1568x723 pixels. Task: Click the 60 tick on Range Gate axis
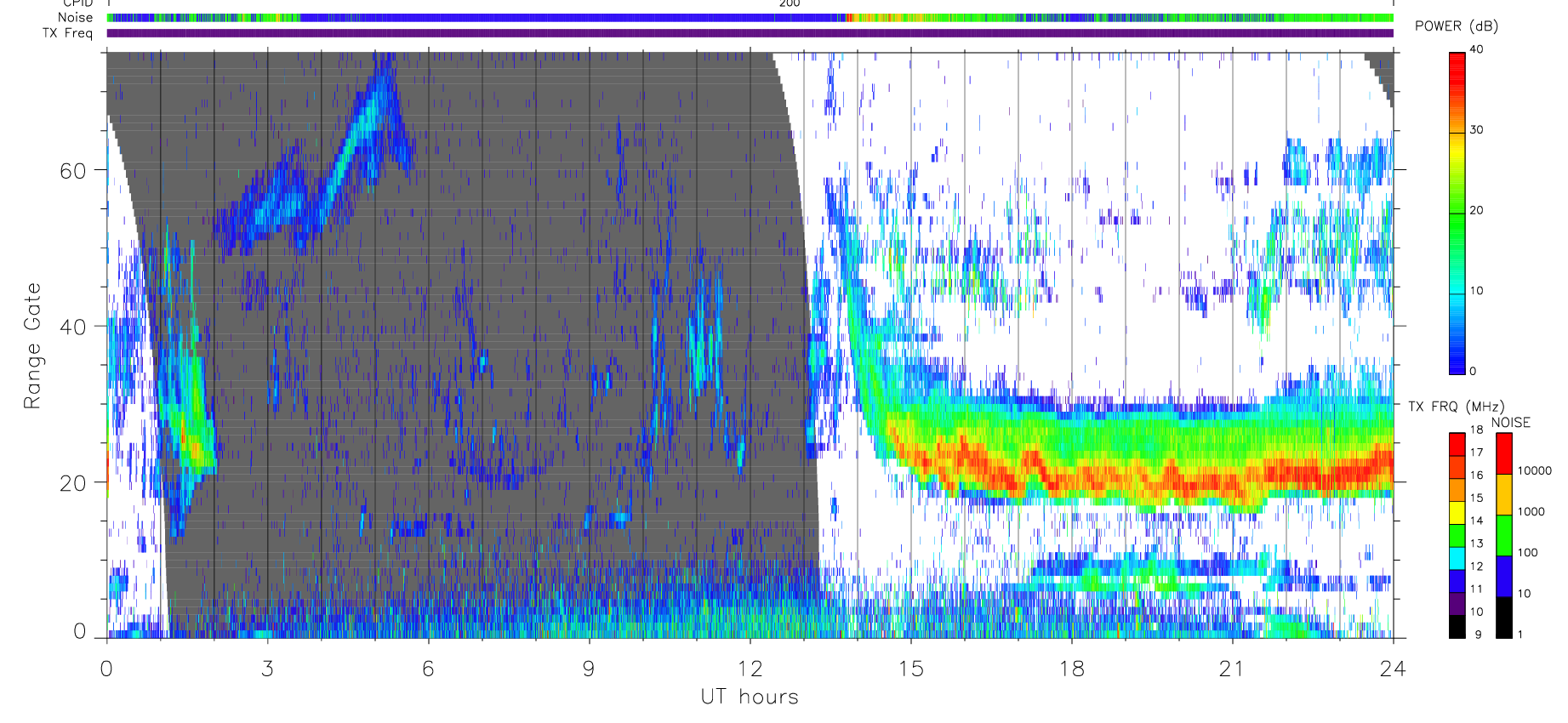pyautogui.click(x=73, y=171)
